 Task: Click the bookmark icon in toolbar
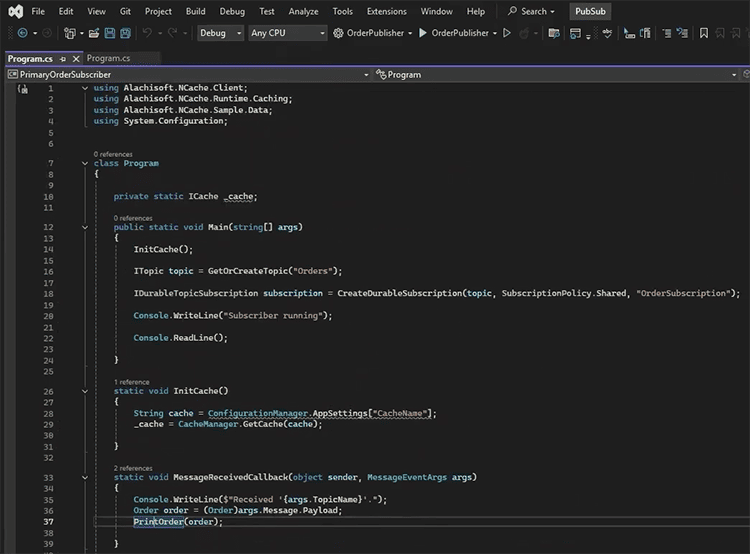click(704, 33)
